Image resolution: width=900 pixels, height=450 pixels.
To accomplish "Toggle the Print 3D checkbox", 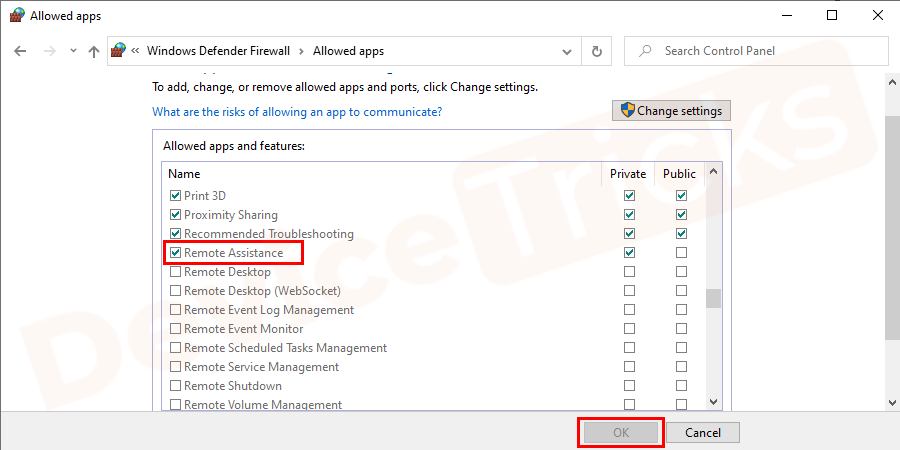I will point(176,196).
